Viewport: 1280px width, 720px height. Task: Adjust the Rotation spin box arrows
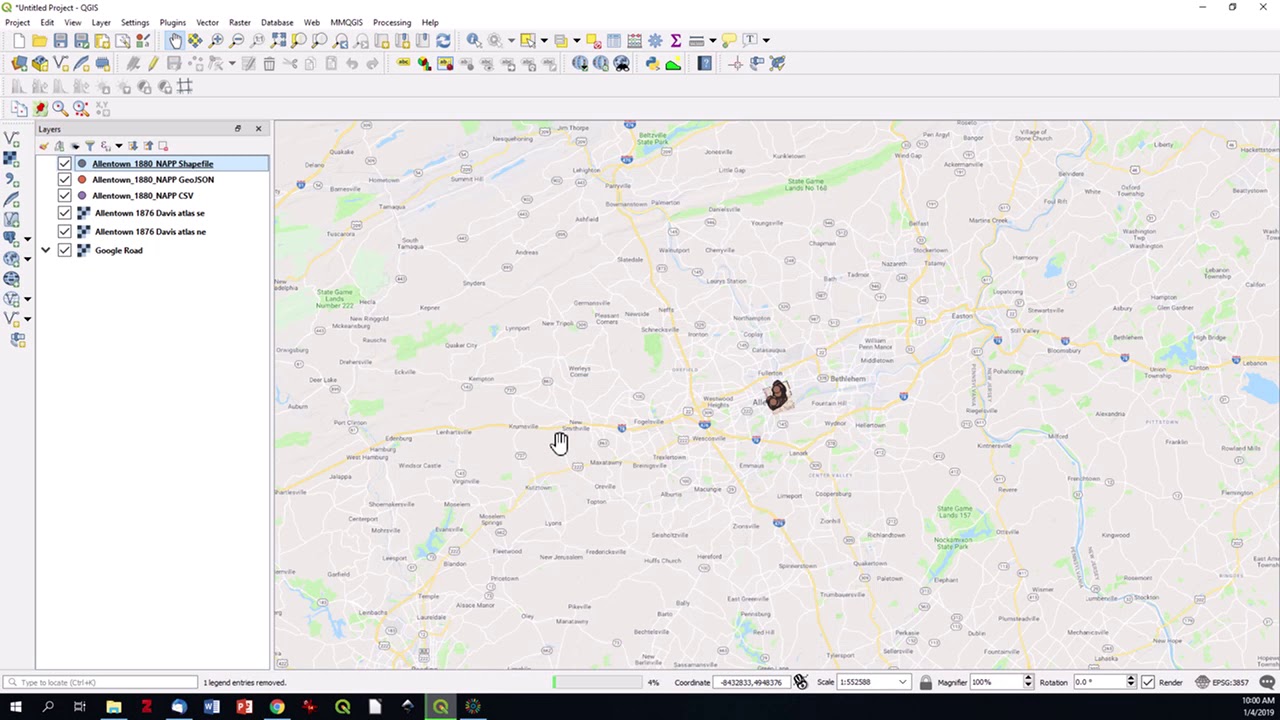pos(1131,682)
